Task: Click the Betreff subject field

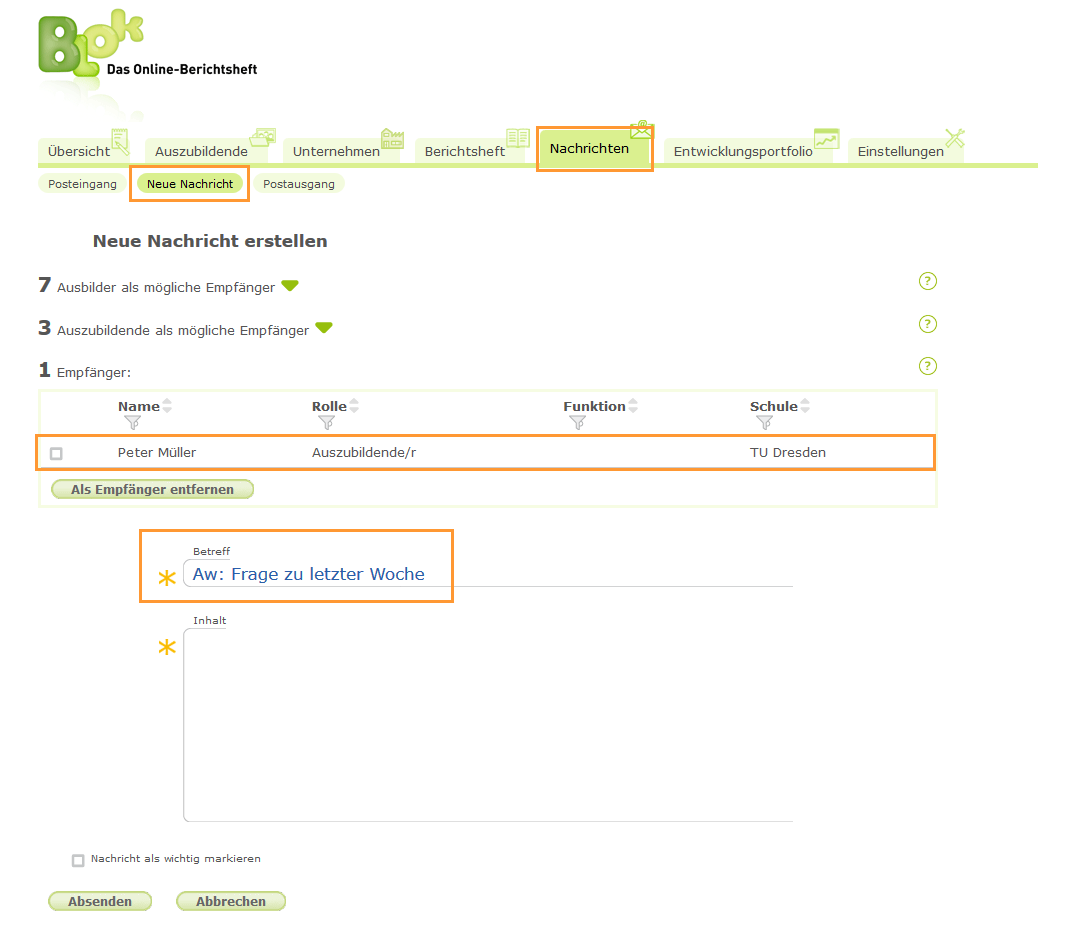Action: coord(488,574)
